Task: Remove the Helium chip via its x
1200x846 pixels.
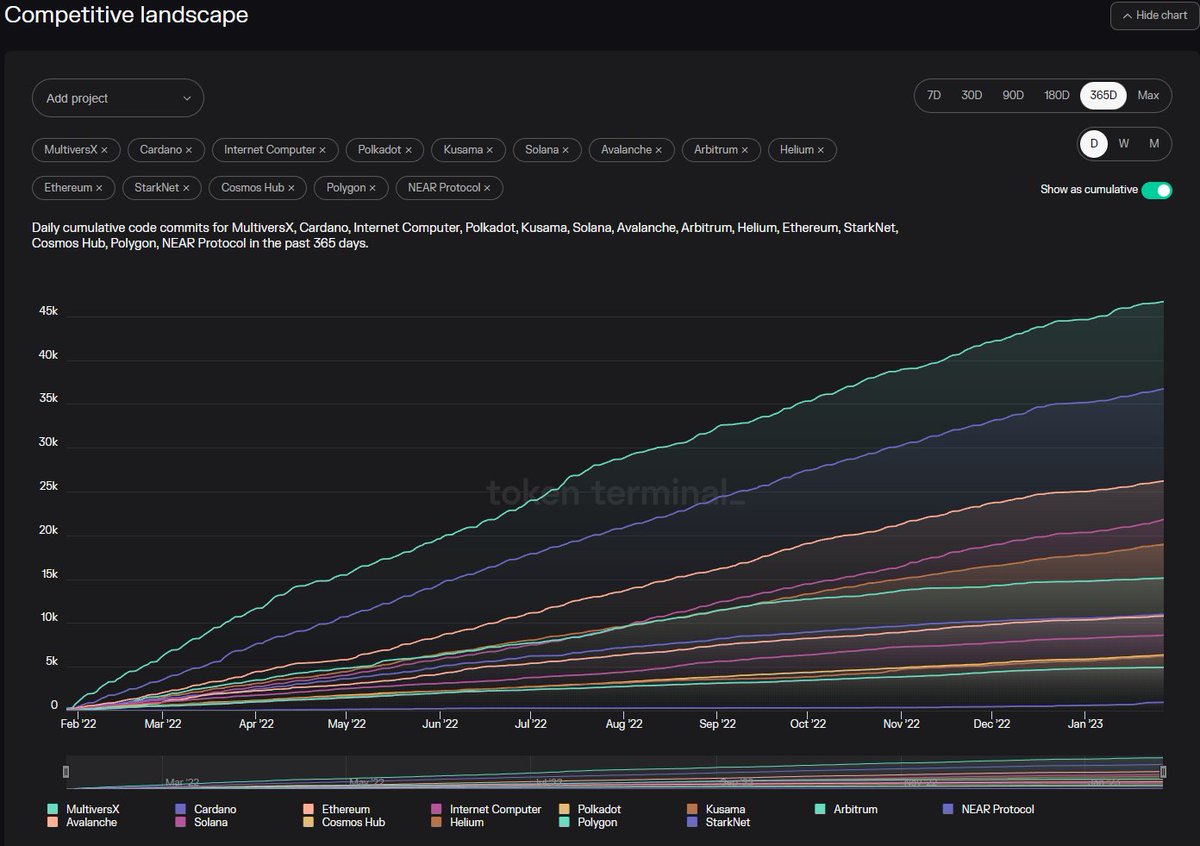Action: pyautogui.click(x=821, y=150)
